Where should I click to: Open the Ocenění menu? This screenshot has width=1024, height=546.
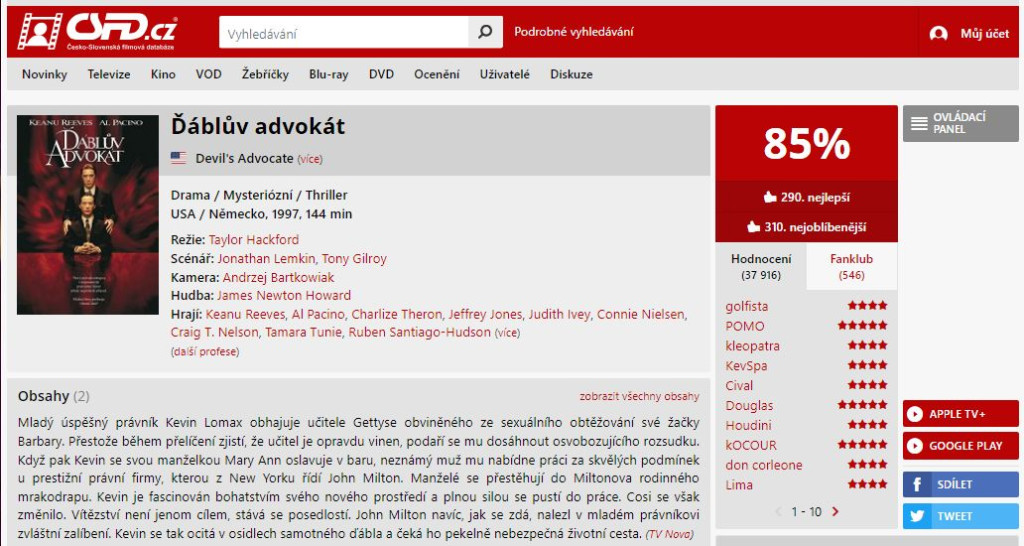coord(437,74)
